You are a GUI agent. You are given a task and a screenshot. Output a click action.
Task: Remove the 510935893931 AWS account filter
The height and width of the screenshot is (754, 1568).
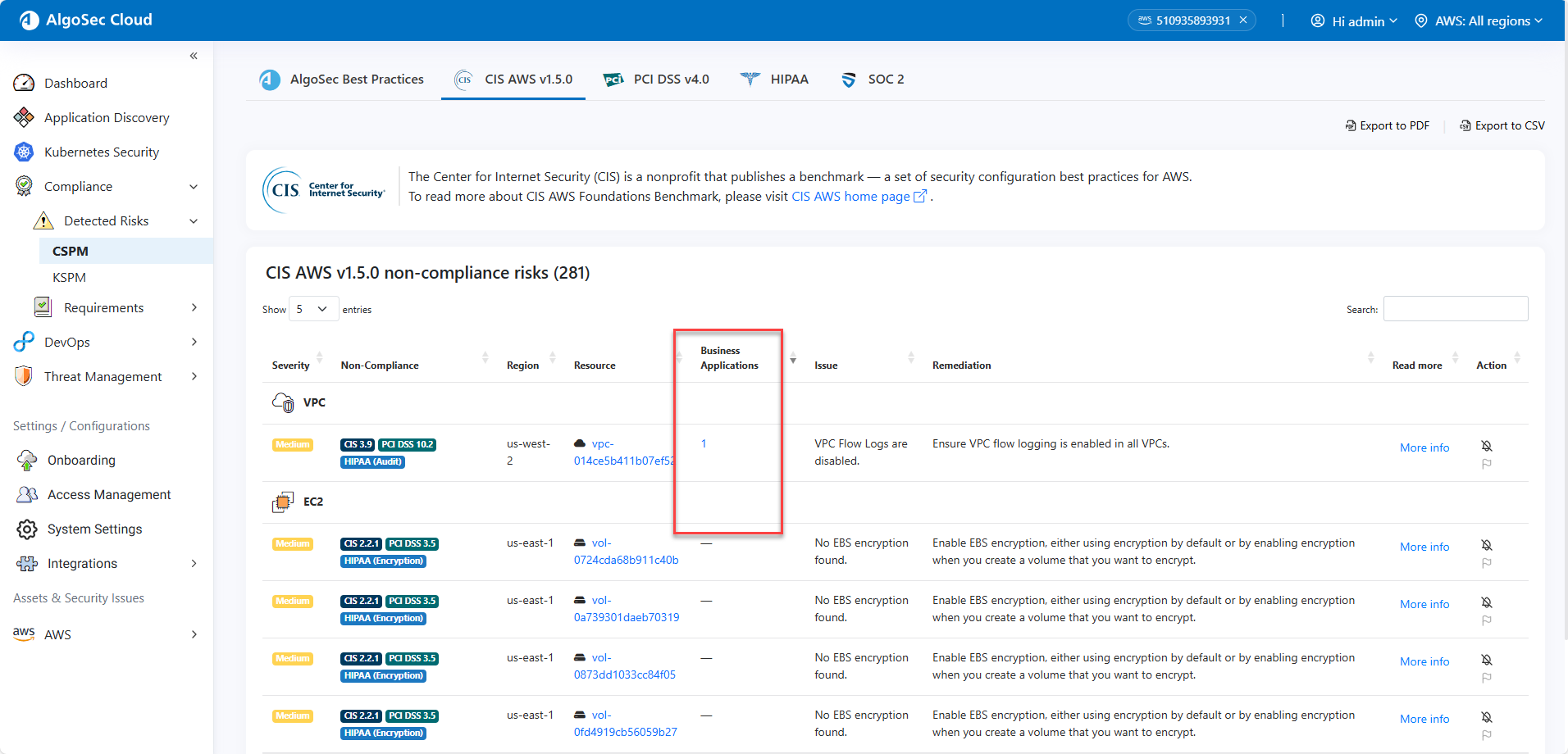point(1243,20)
